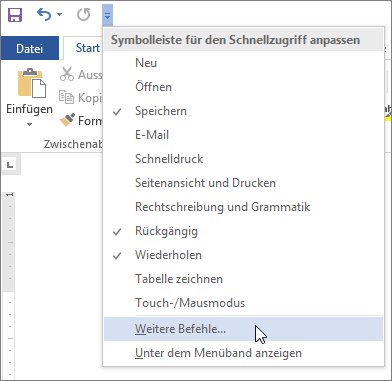This screenshot has height=381, width=392.
Task: Click the Ausschneiden scissors icon
Action: coord(67,74)
